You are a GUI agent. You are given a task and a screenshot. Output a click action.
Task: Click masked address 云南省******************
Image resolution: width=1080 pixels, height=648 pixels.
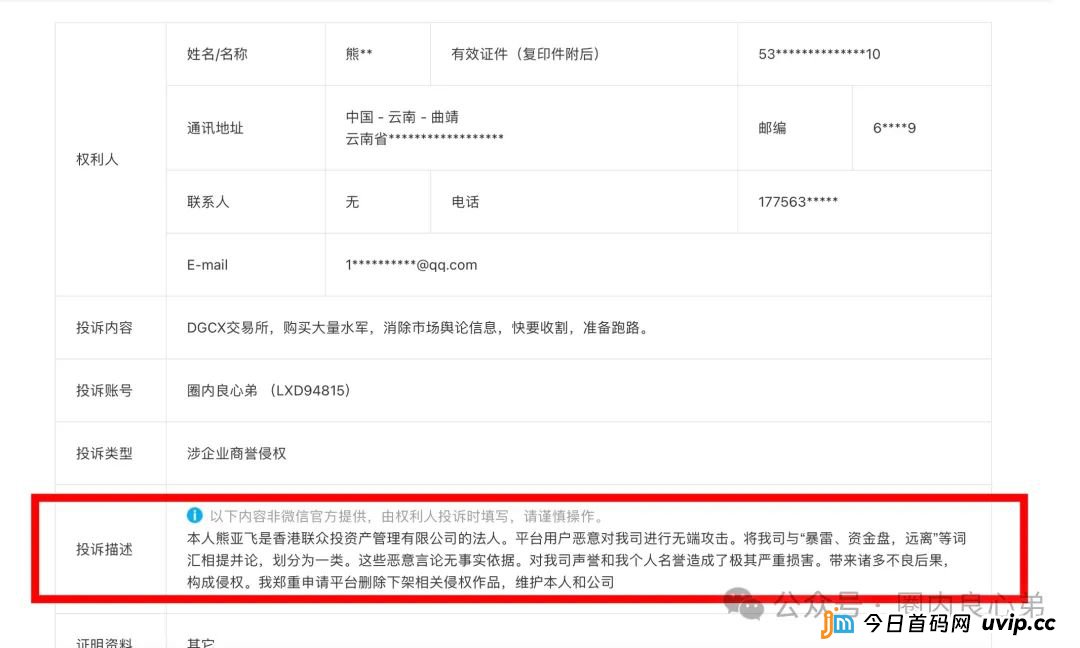(x=424, y=138)
